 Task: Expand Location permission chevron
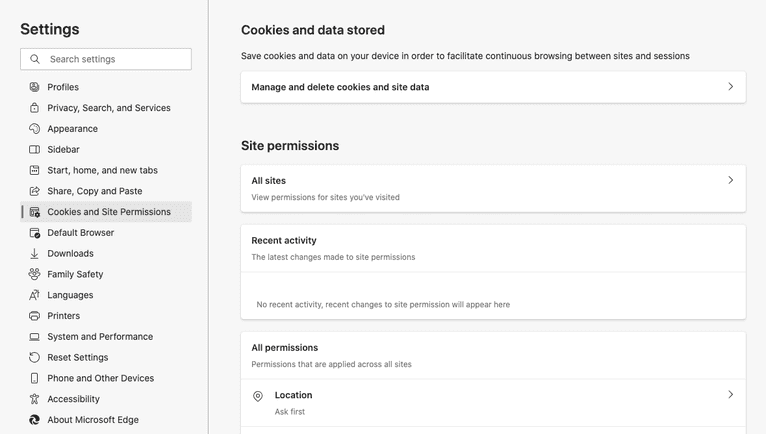point(730,395)
